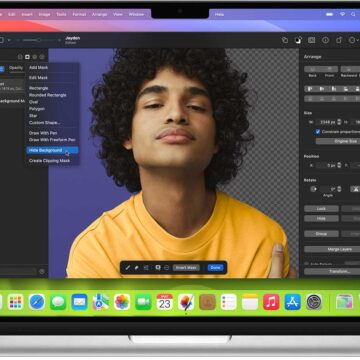Viewport: 360px width, 360px height.
Task: Open Maps from the Dock
Action: (x=101, y=302)
